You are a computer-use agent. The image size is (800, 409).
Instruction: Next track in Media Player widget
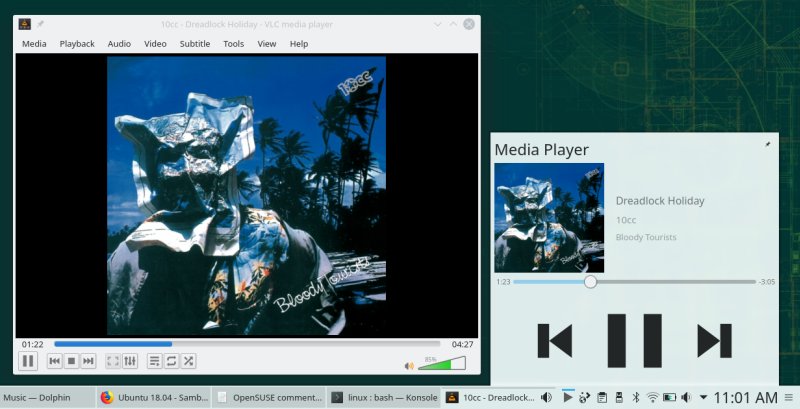pos(714,341)
